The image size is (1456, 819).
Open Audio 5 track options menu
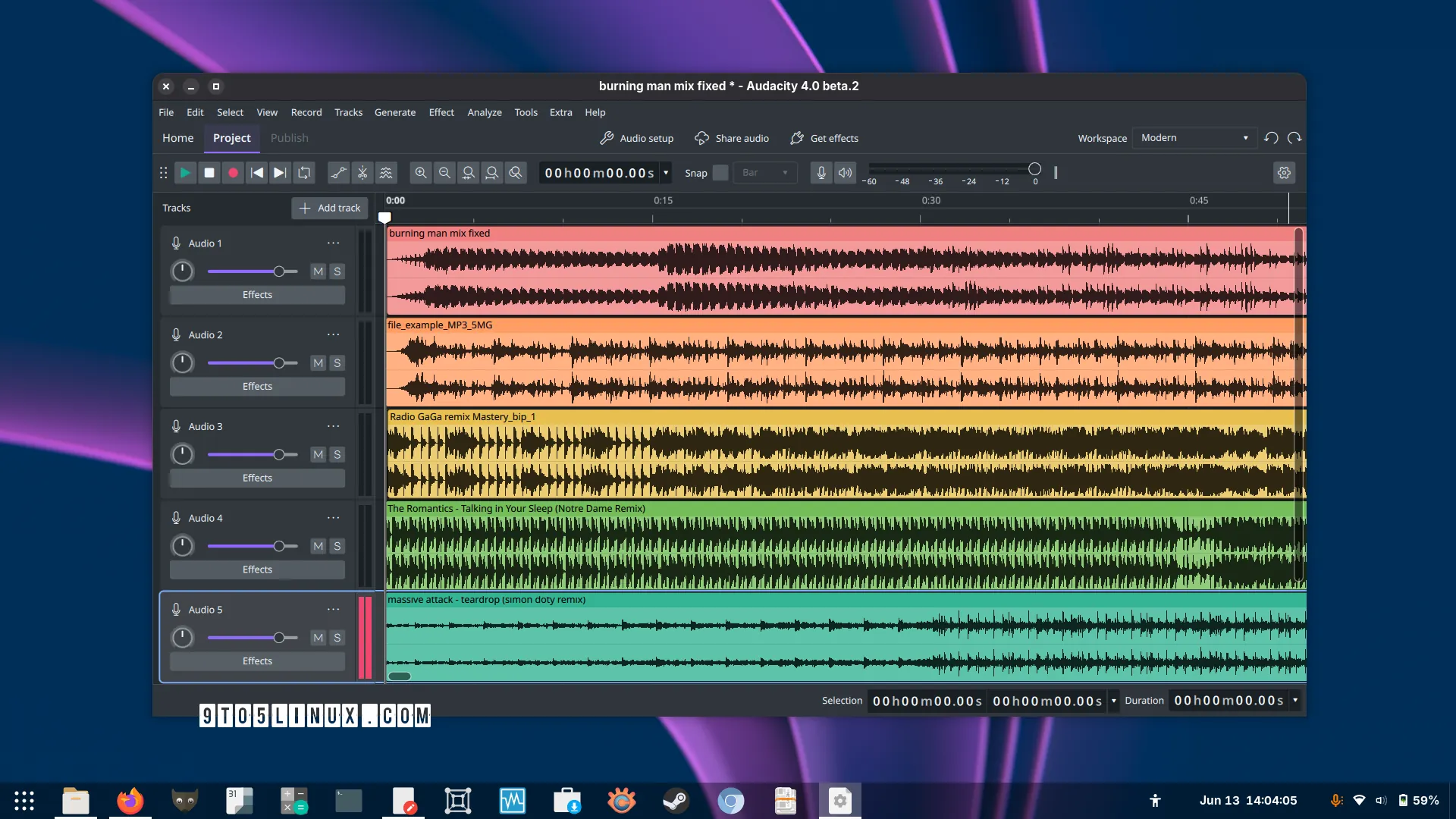334,610
